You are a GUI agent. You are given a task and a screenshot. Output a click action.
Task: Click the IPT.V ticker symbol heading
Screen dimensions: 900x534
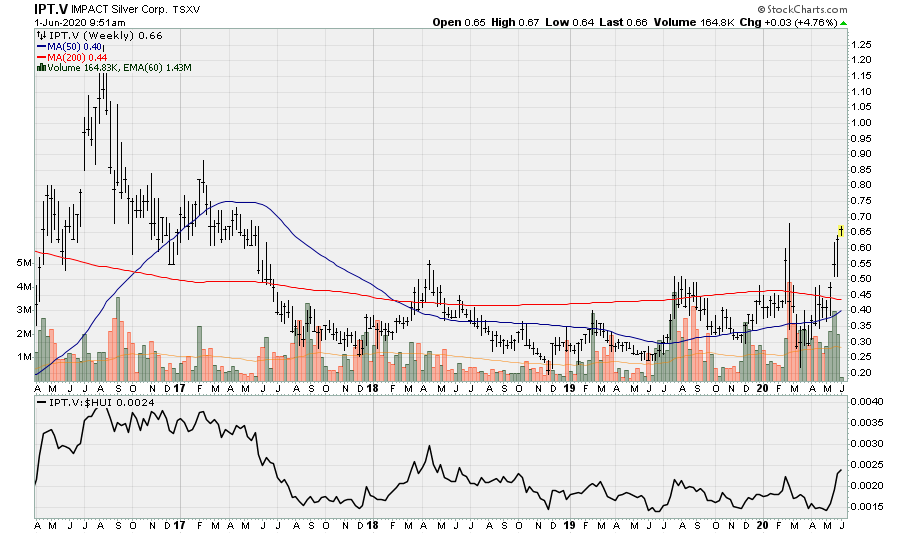click(x=51, y=9)
